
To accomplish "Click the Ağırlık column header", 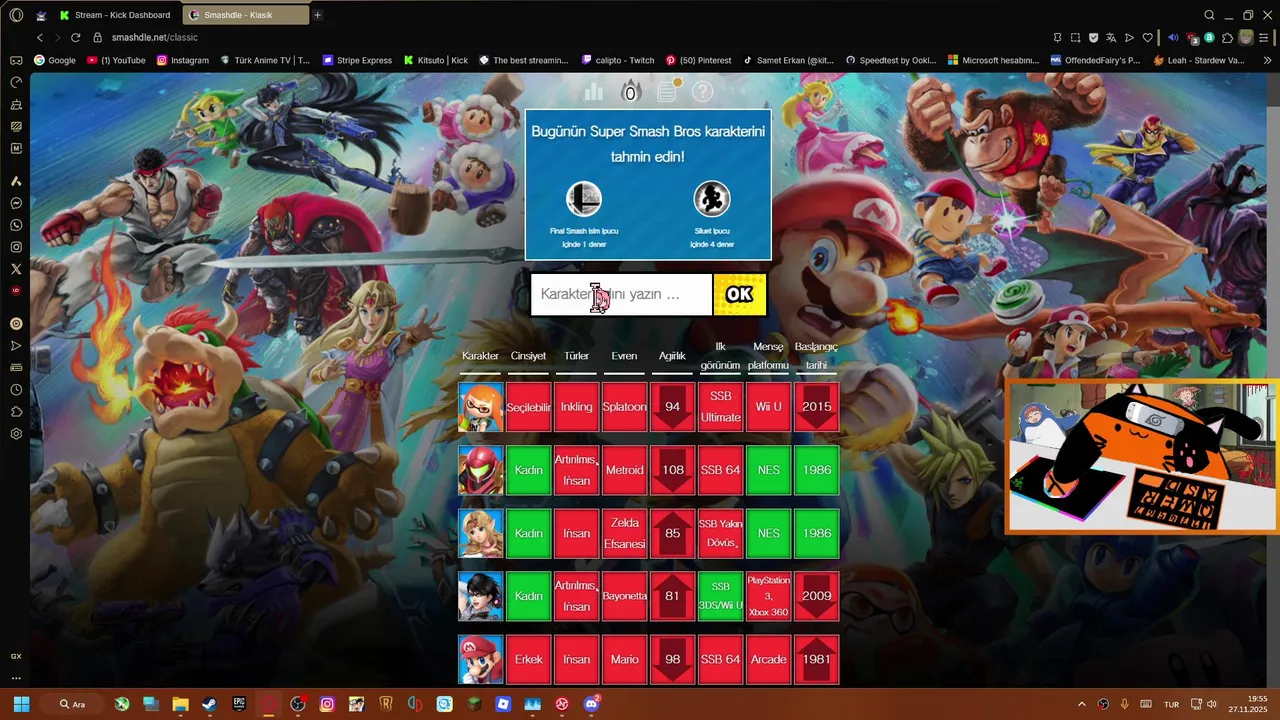I will click(672, 356).
